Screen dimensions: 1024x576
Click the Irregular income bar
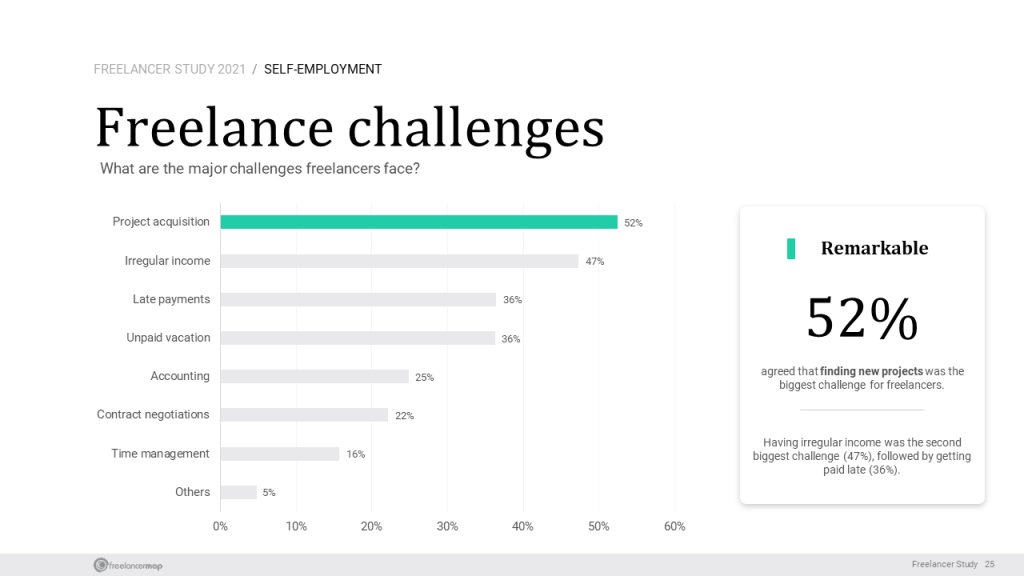click(x=399, y=261)
